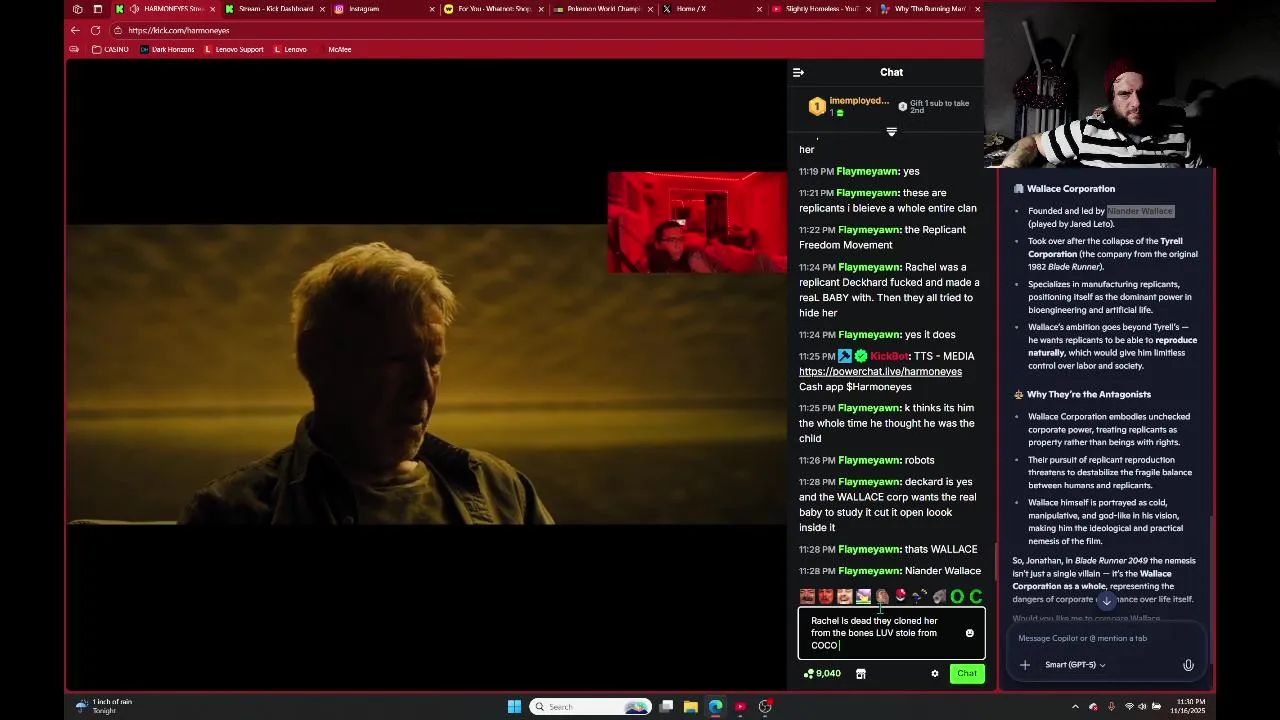Click the browser back arrow
Screen dimensions: 1280x720
tap(75, 30)
